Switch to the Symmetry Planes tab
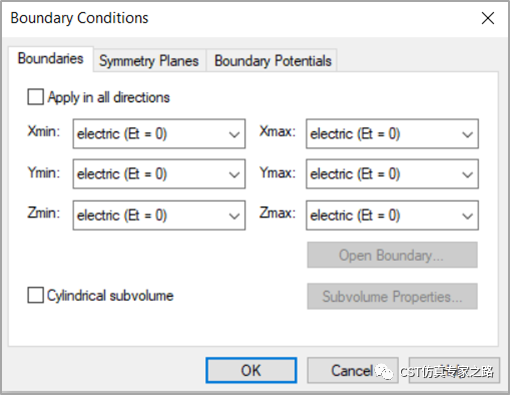Viewport: 510px width, 395px height. coord(149,61)
